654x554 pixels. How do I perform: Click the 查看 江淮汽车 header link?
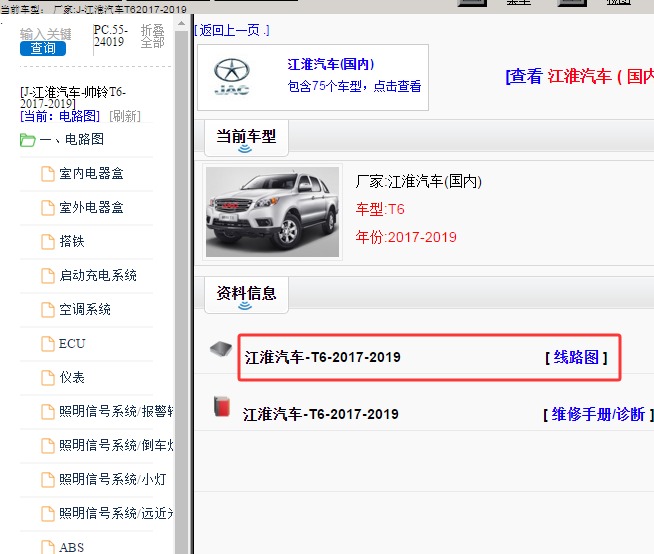pos(579,76)
